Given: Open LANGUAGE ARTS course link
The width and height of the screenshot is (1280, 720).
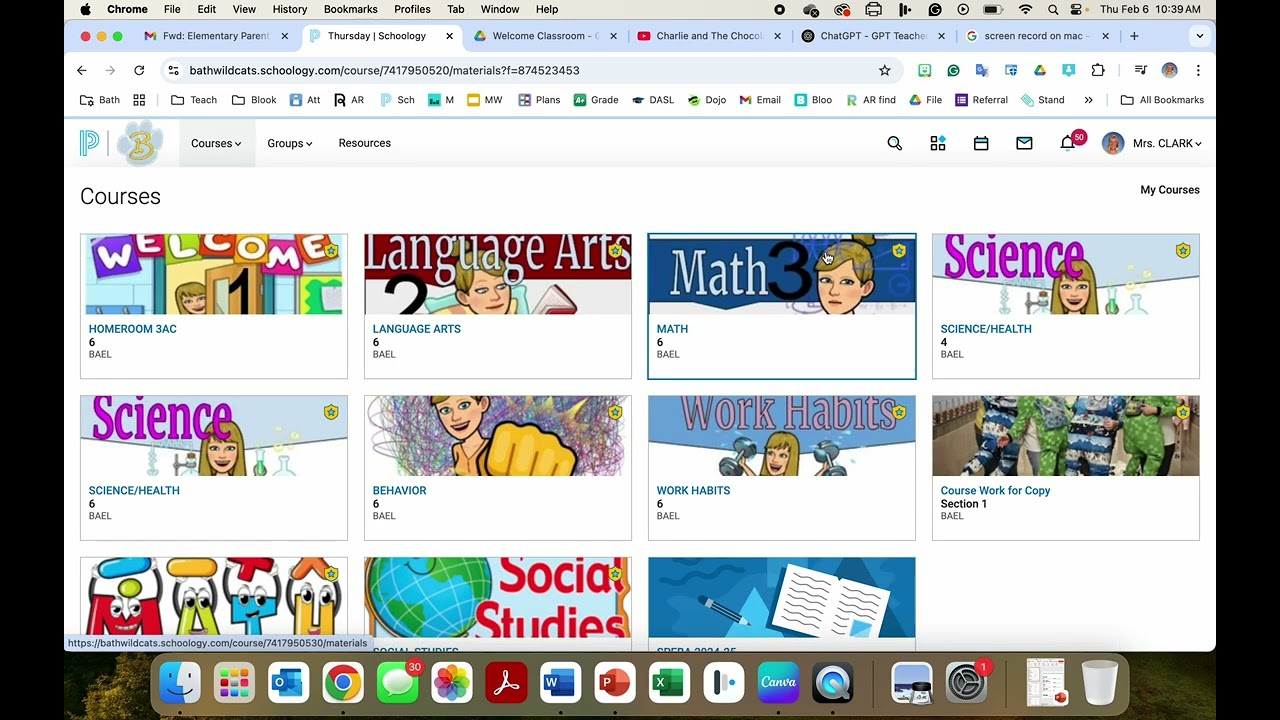Looking at the screenshot, I should click(x=416, y=329).
